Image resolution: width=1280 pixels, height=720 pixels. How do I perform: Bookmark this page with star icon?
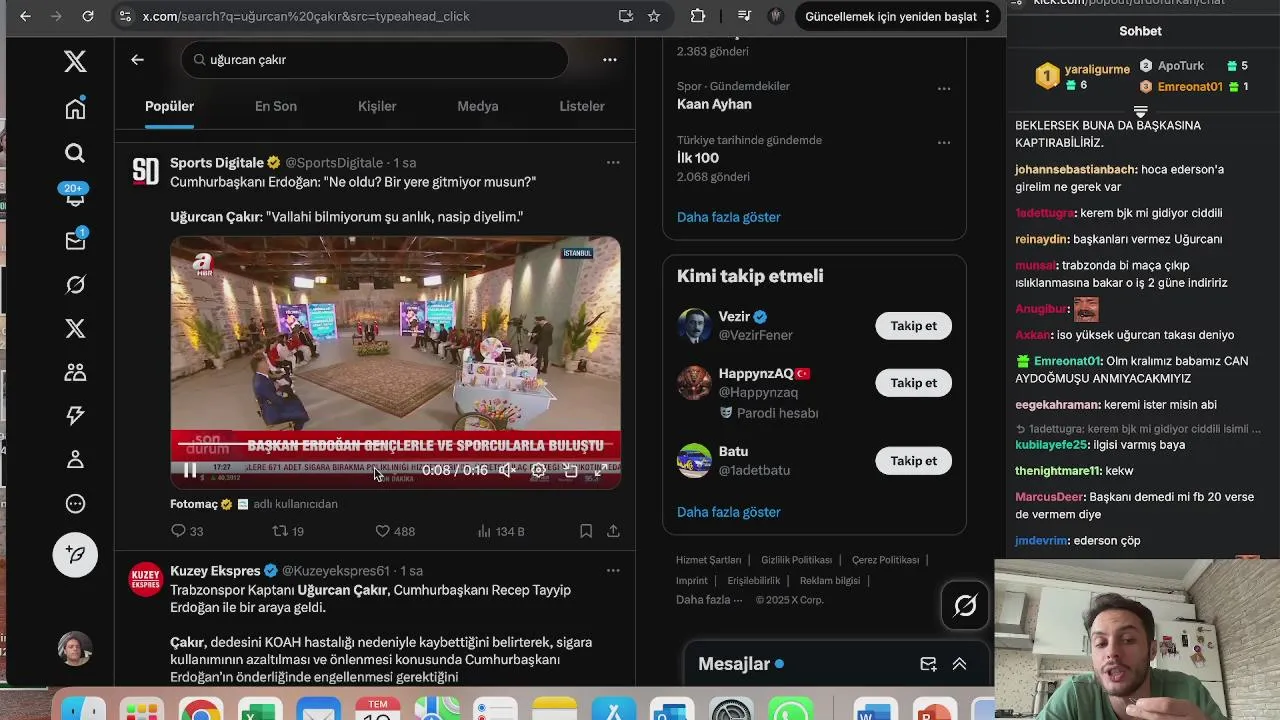coord(654,16)
